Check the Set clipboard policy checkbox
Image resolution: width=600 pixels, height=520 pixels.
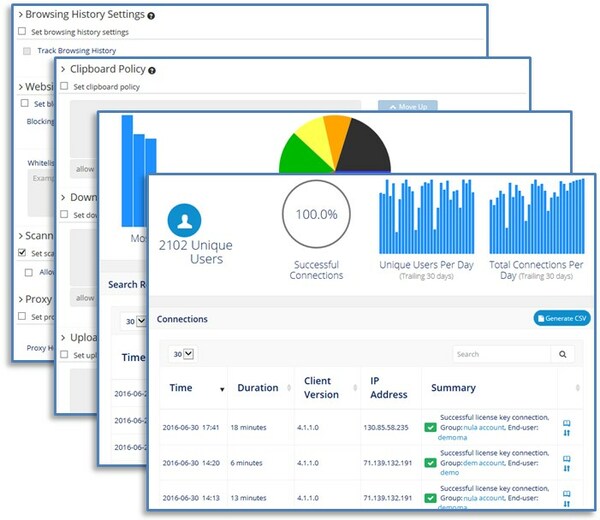64,87
